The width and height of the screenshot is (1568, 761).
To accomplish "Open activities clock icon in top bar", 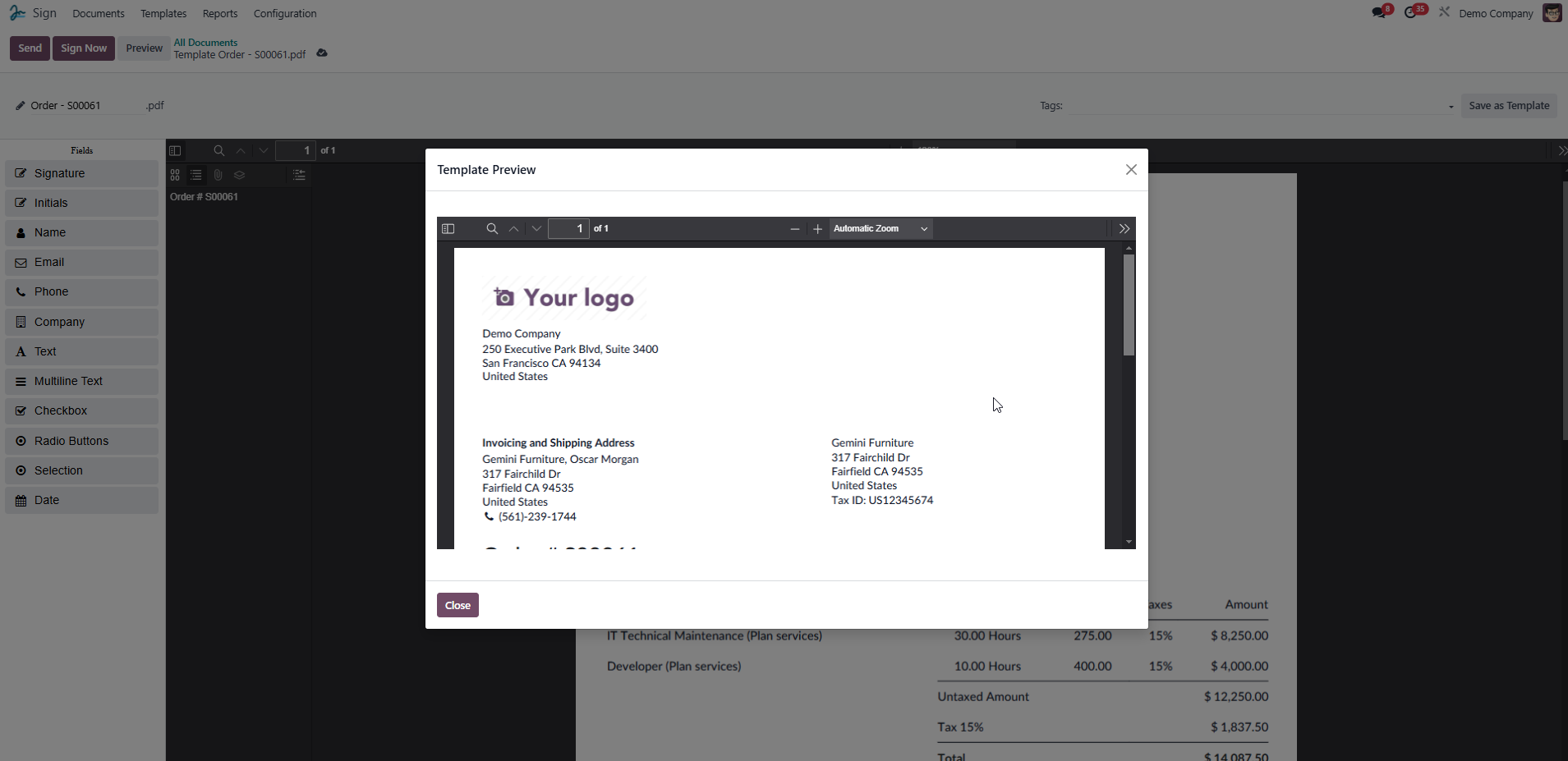I will tap(1411, 13).
